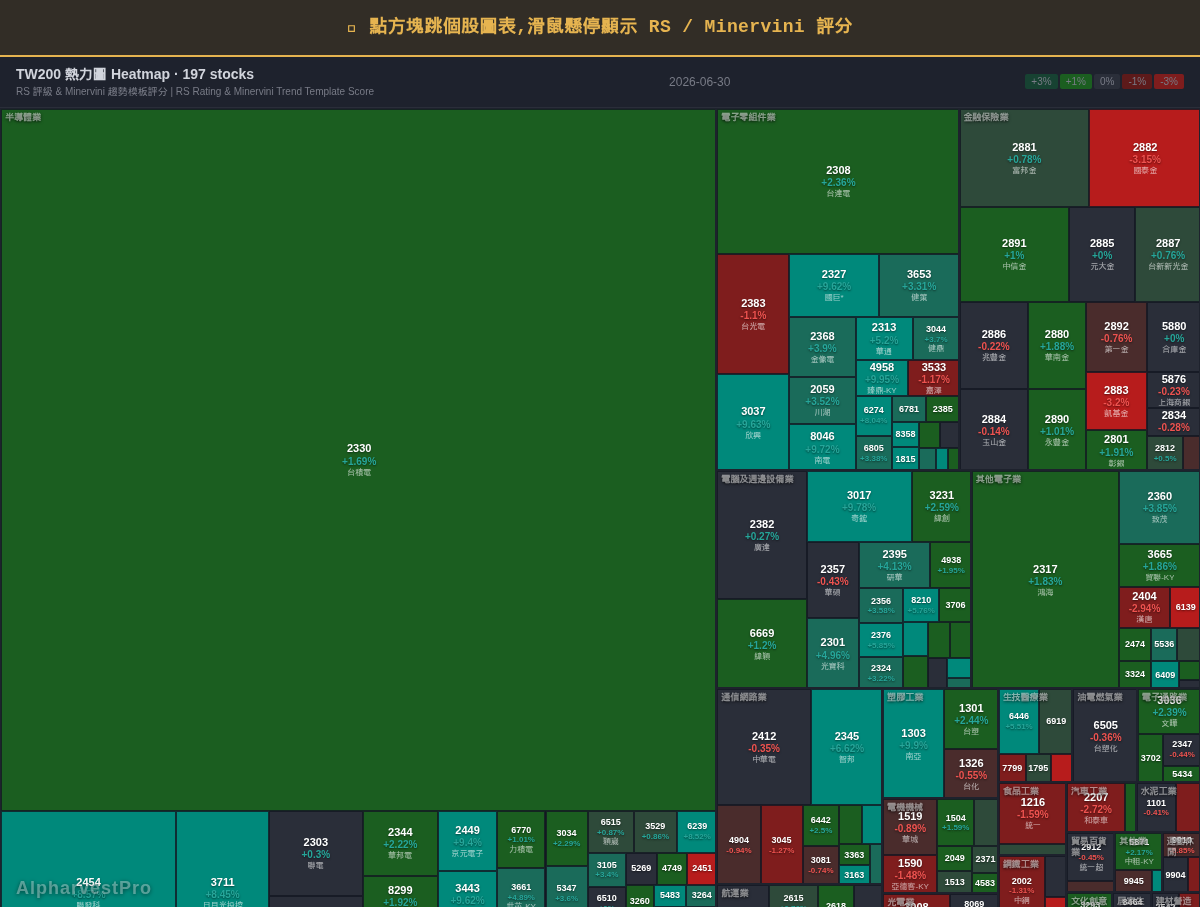This screenshot has width=1200, height=907.
Task: Click the 2382 廣達 tile
Action: [762, 535]
